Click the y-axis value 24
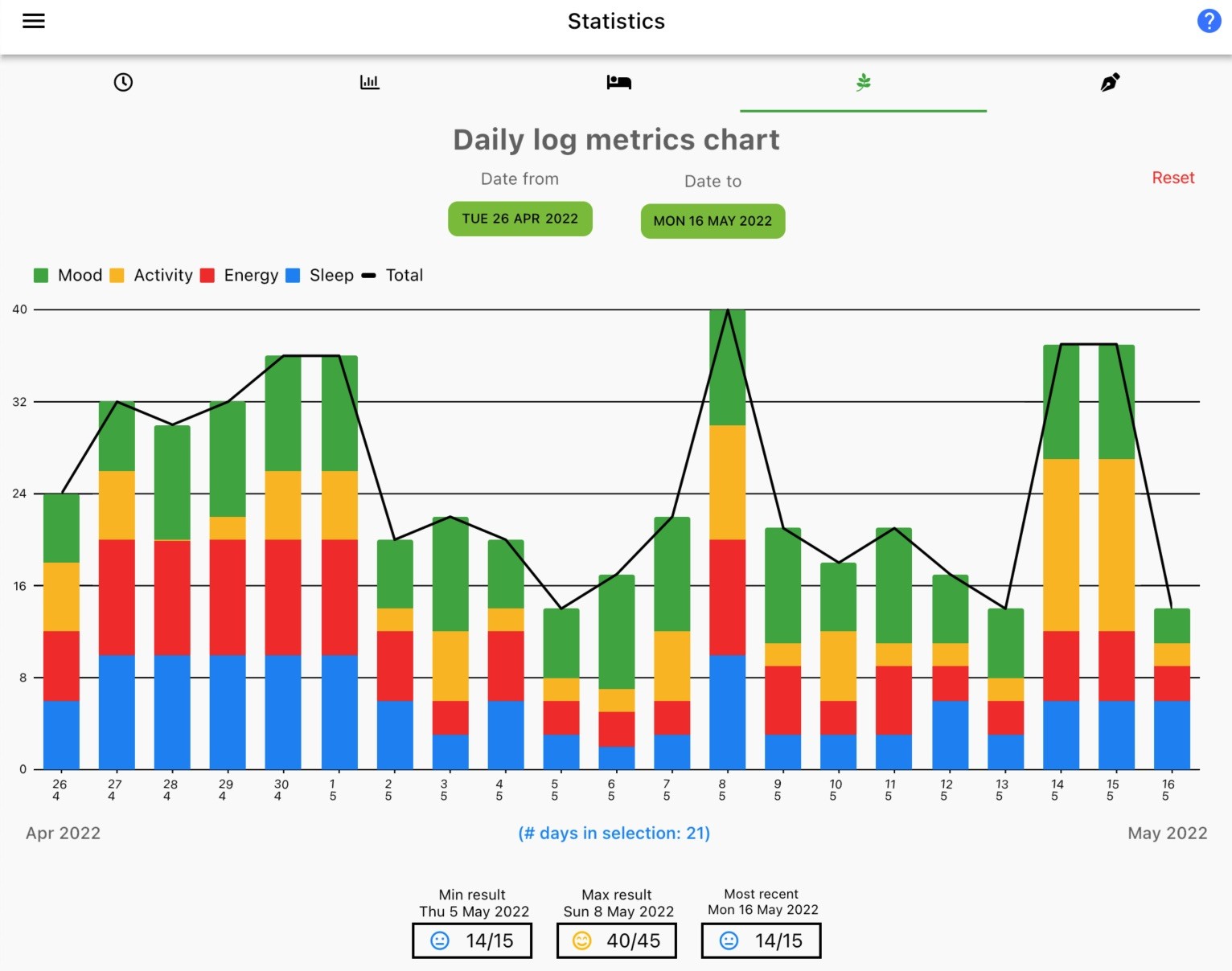Image resolution: width=1232 pixels, height=971 pixels. pos(19,494)
